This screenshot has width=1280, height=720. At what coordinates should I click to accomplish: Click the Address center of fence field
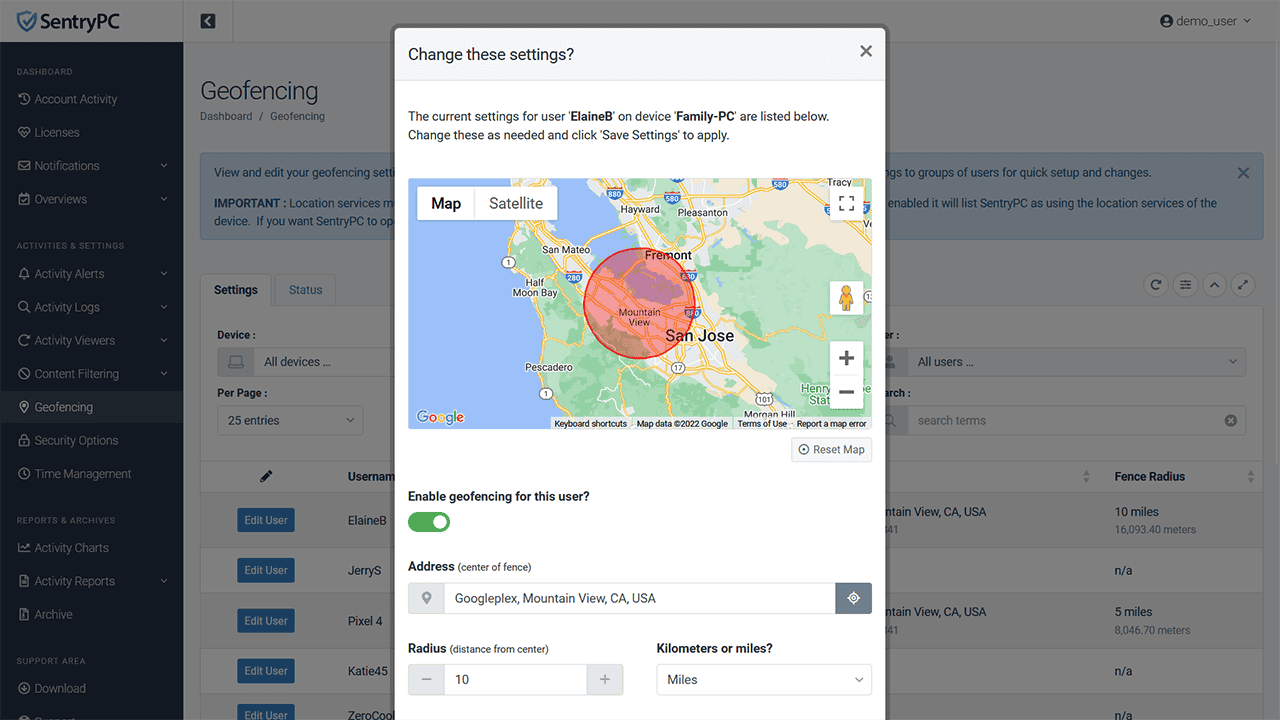[x=640, y=598]
